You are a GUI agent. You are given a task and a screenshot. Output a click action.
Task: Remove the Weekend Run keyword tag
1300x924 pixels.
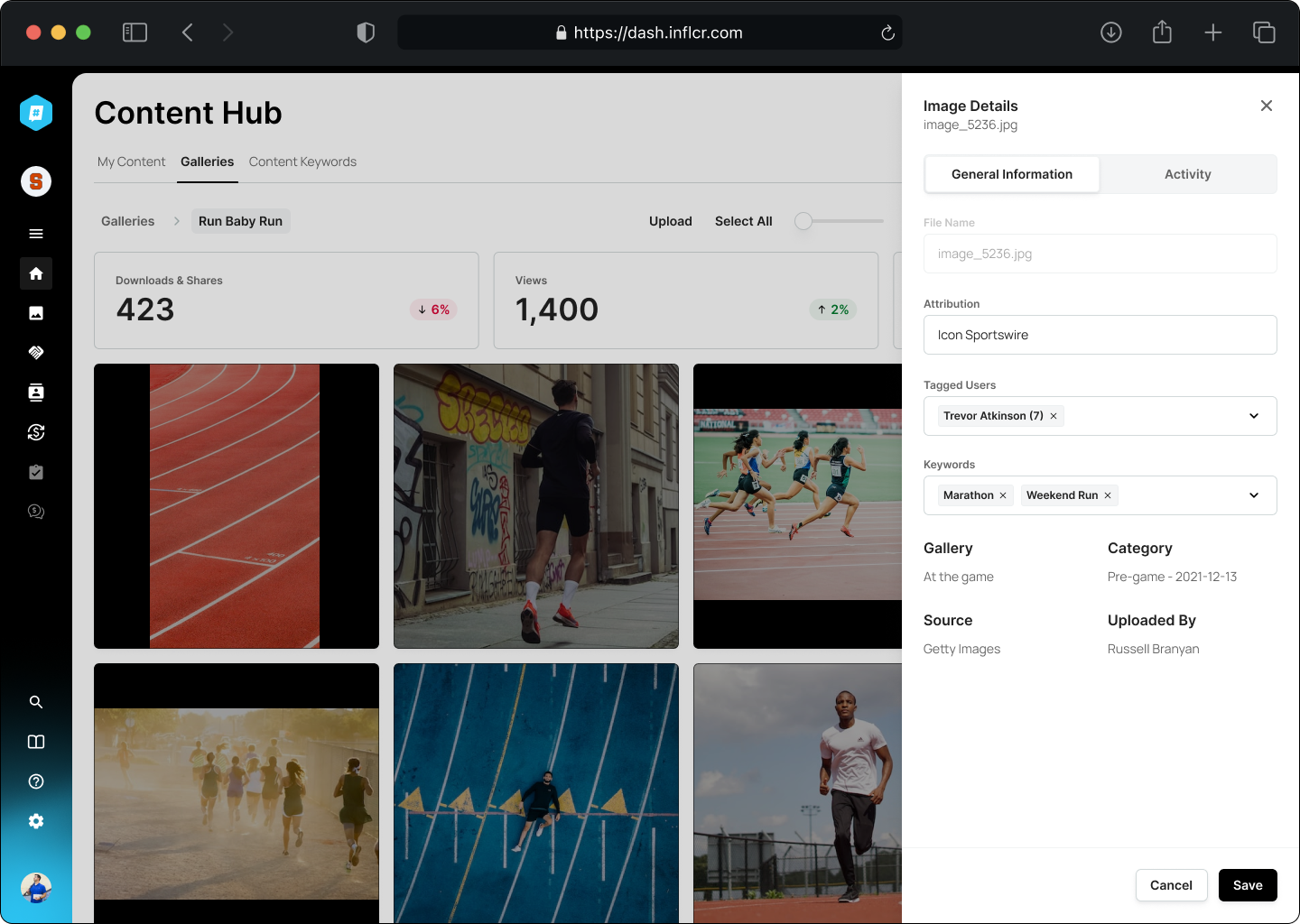point(1108,495)
